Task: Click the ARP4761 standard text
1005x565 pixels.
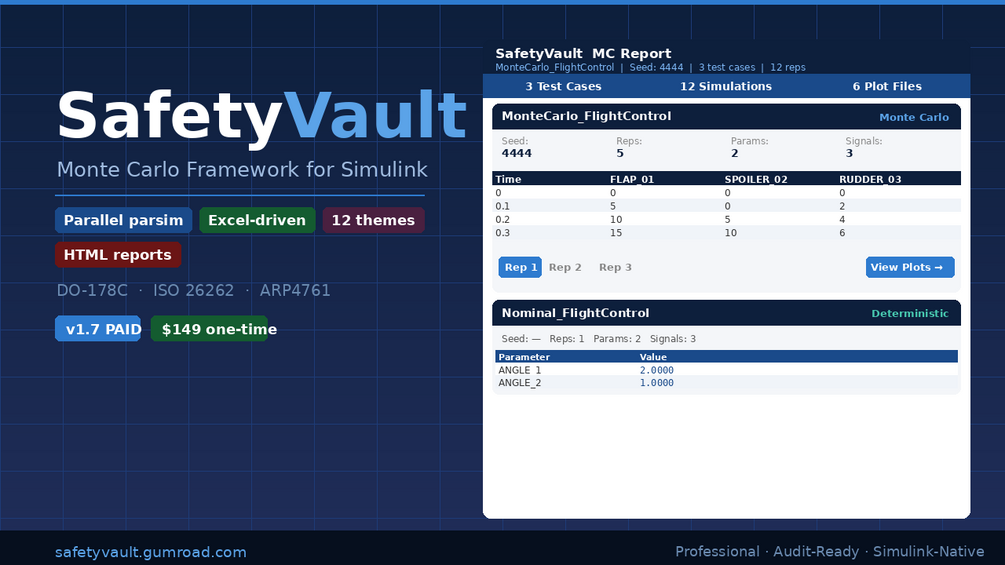Action: click(x=295, y=291)
